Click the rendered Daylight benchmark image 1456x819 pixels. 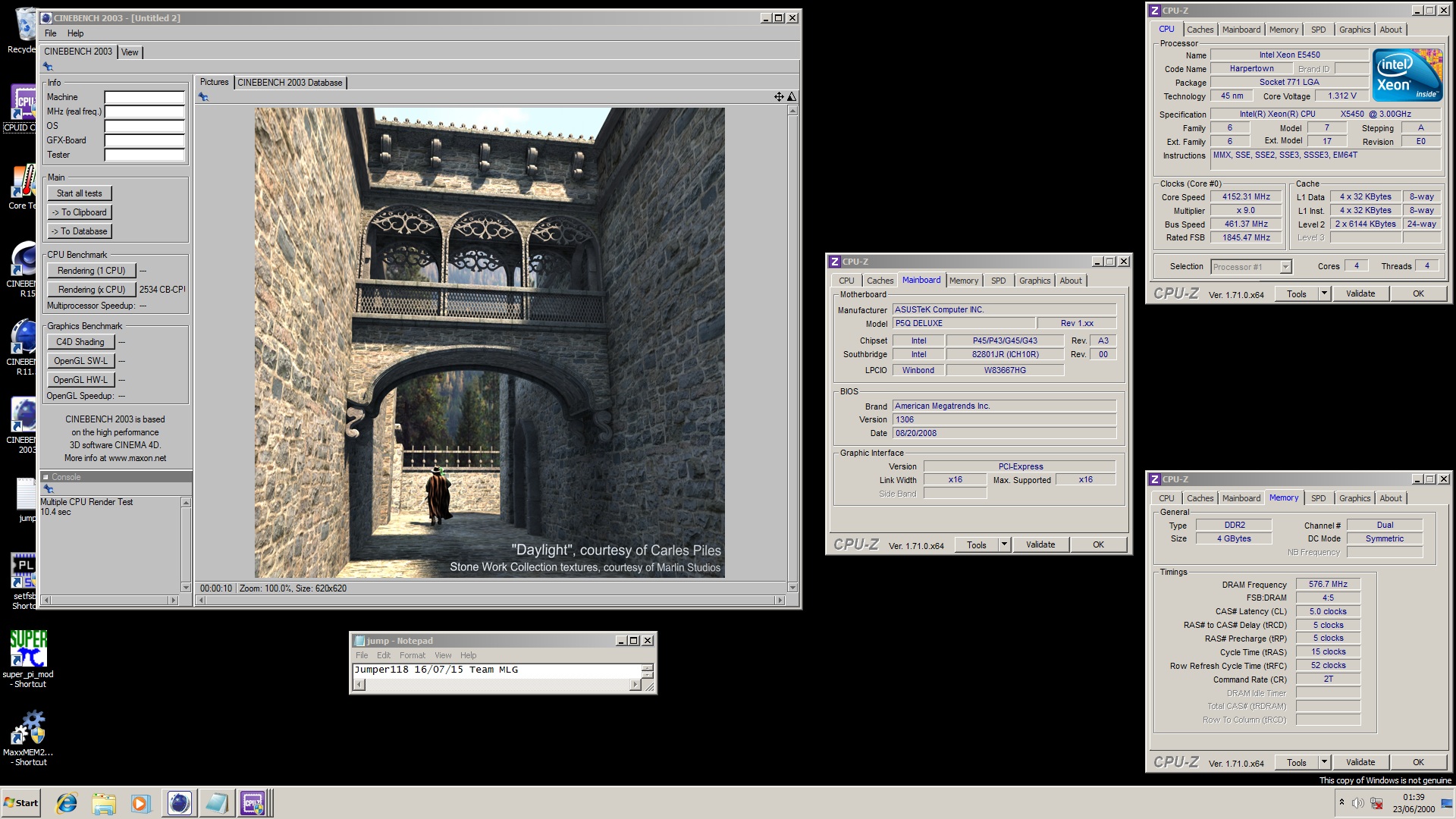click(489, 343)
